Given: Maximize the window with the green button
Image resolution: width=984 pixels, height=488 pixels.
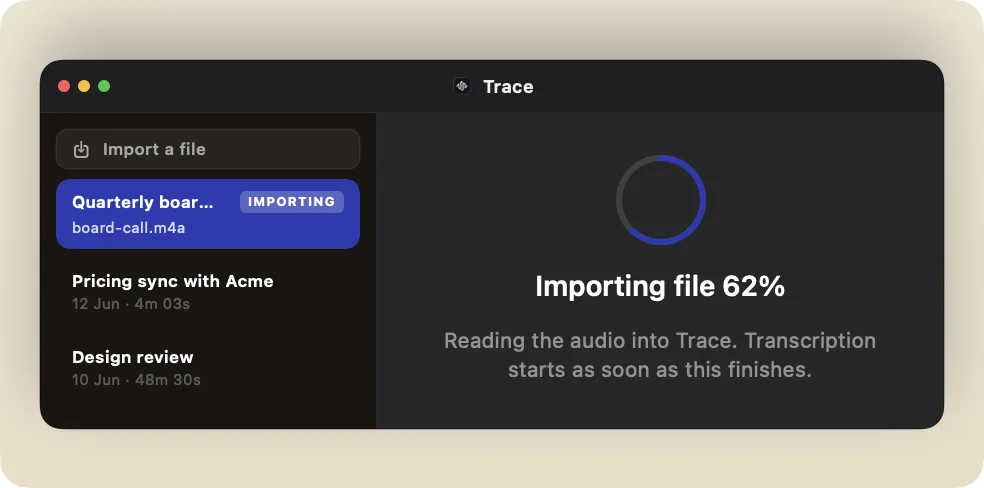Looking at the screenshot, I should [104, 86].
